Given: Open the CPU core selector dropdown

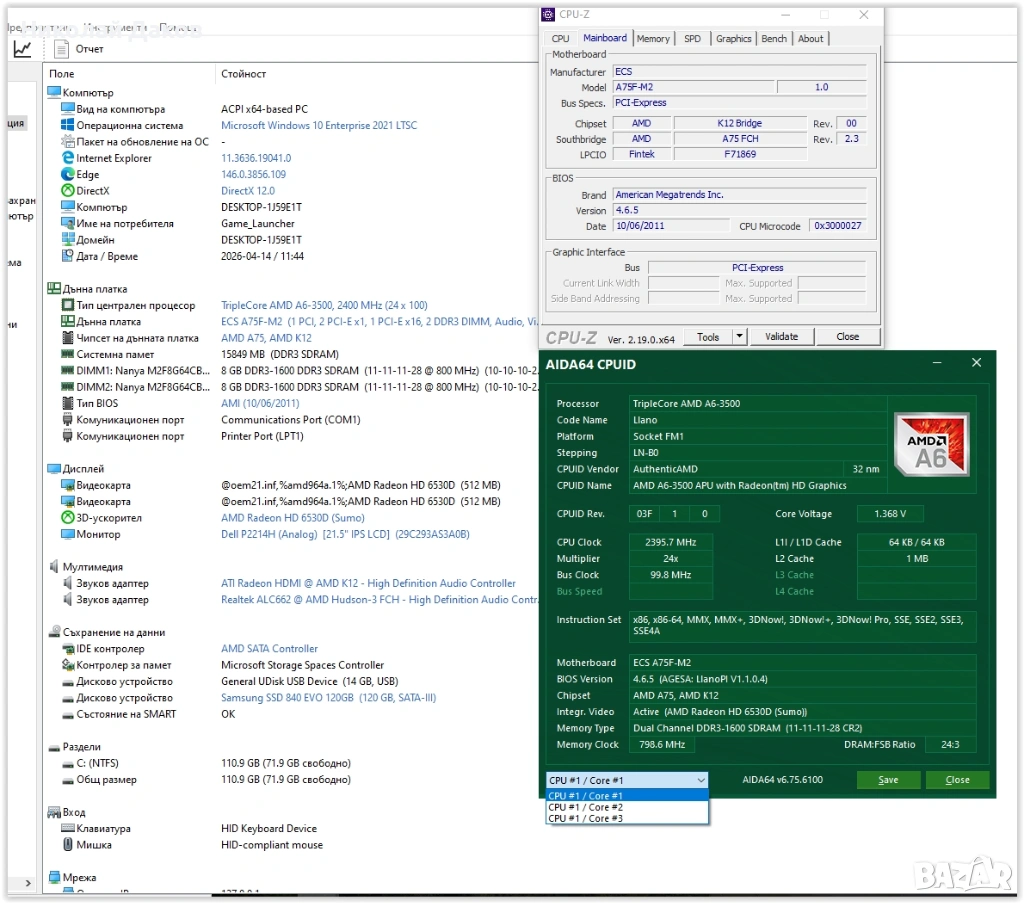Looking at the screenshot, I should click(627, 780).
